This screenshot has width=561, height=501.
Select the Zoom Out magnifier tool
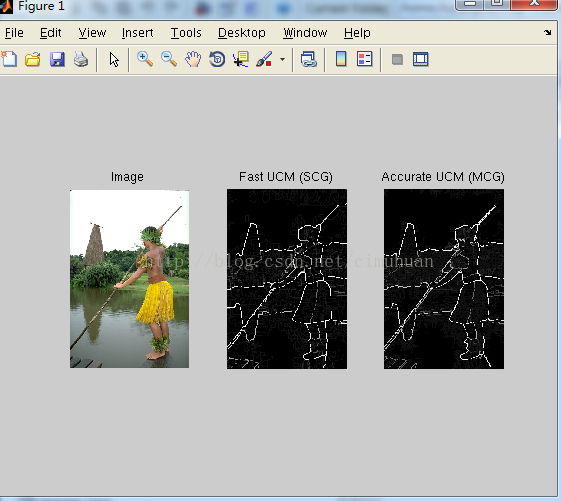(169, 59)
